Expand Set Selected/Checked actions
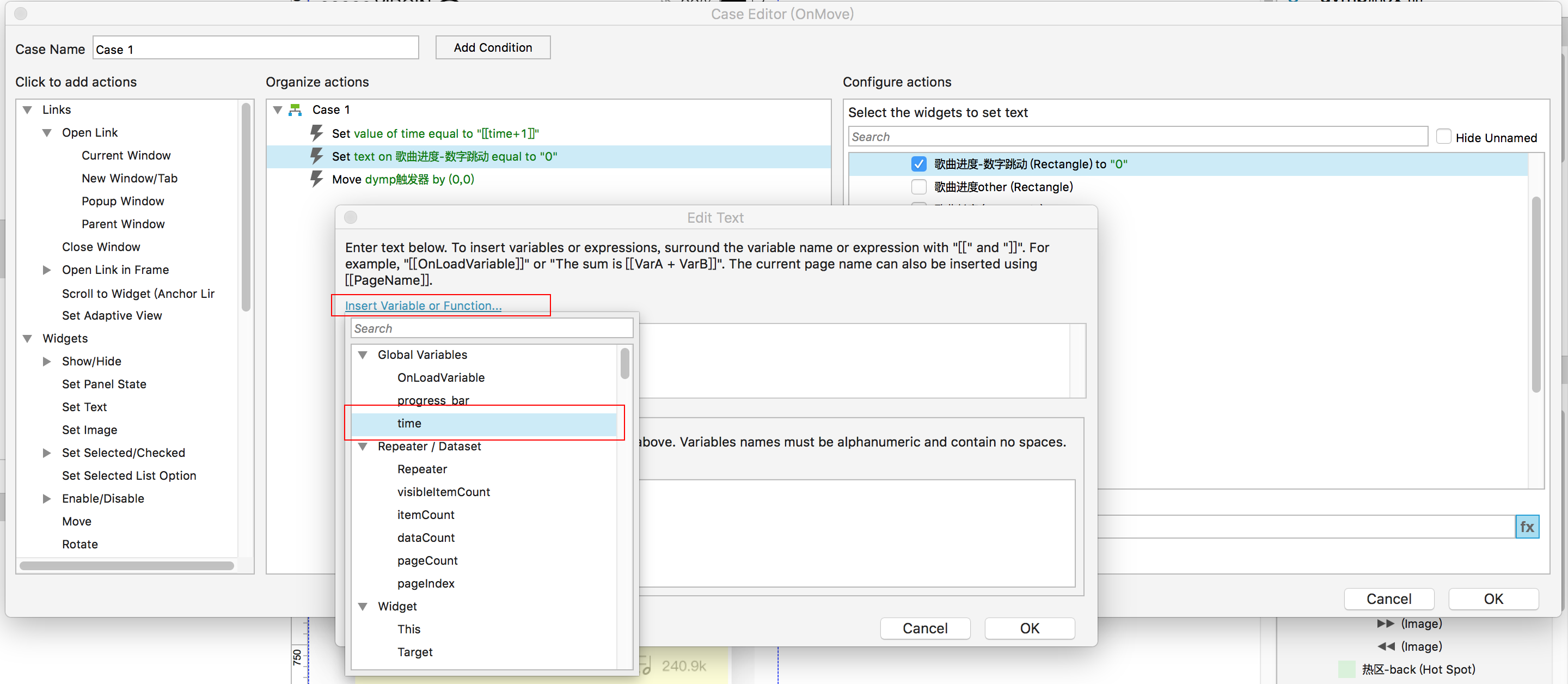Viewport: 1568px width, 684px height. coord(47,453)
